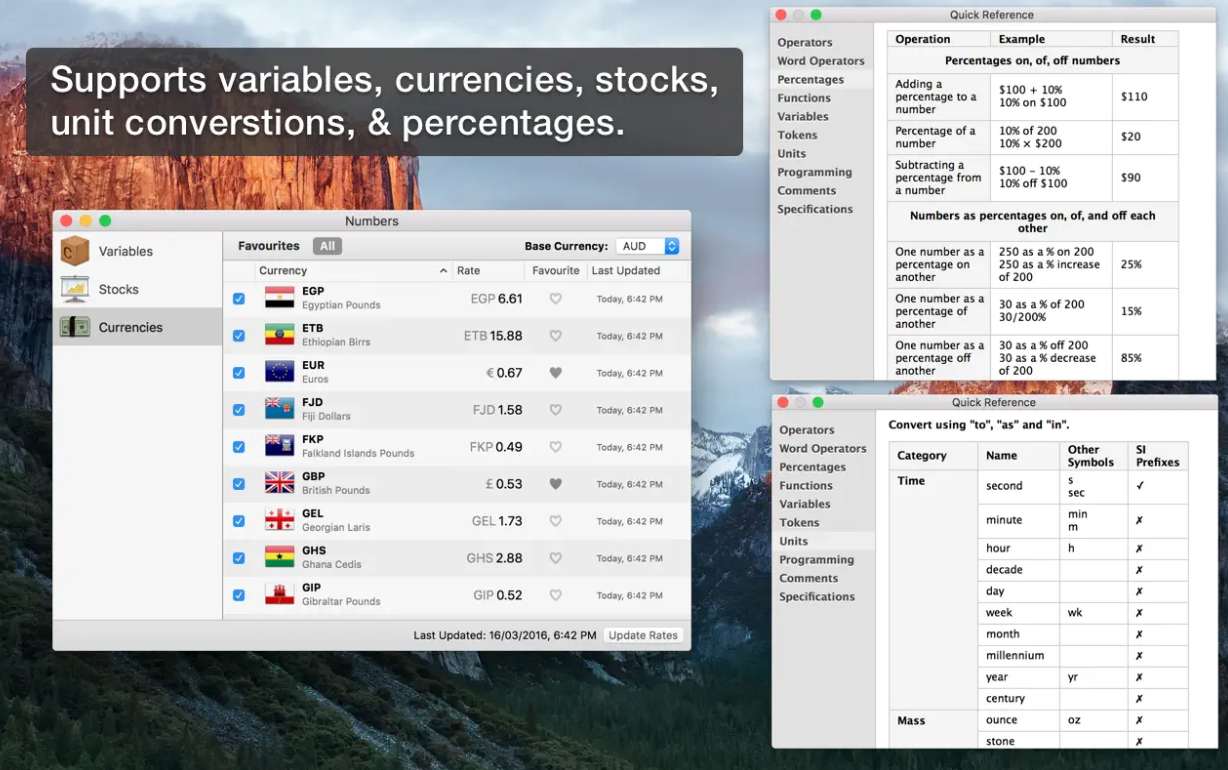The height and width of the screenshot is (770, 1228).
Task: Select Operators in lower Quick Reference sidebar
Action: pyautogui.click(x=807, y=430)
